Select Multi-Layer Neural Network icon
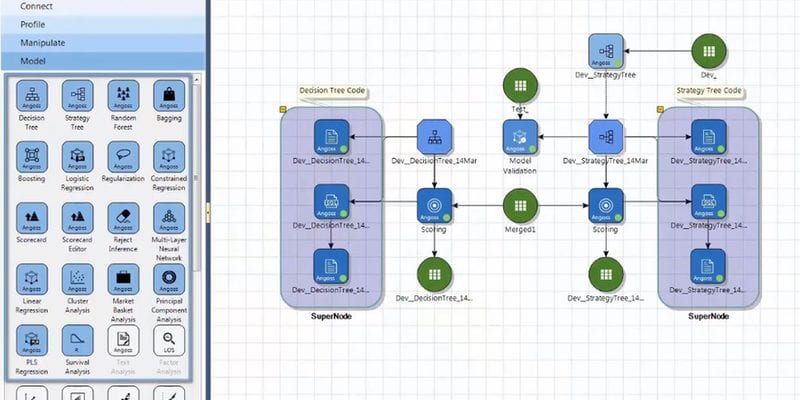This screenshot has width=800, height=400. (169, 218)
